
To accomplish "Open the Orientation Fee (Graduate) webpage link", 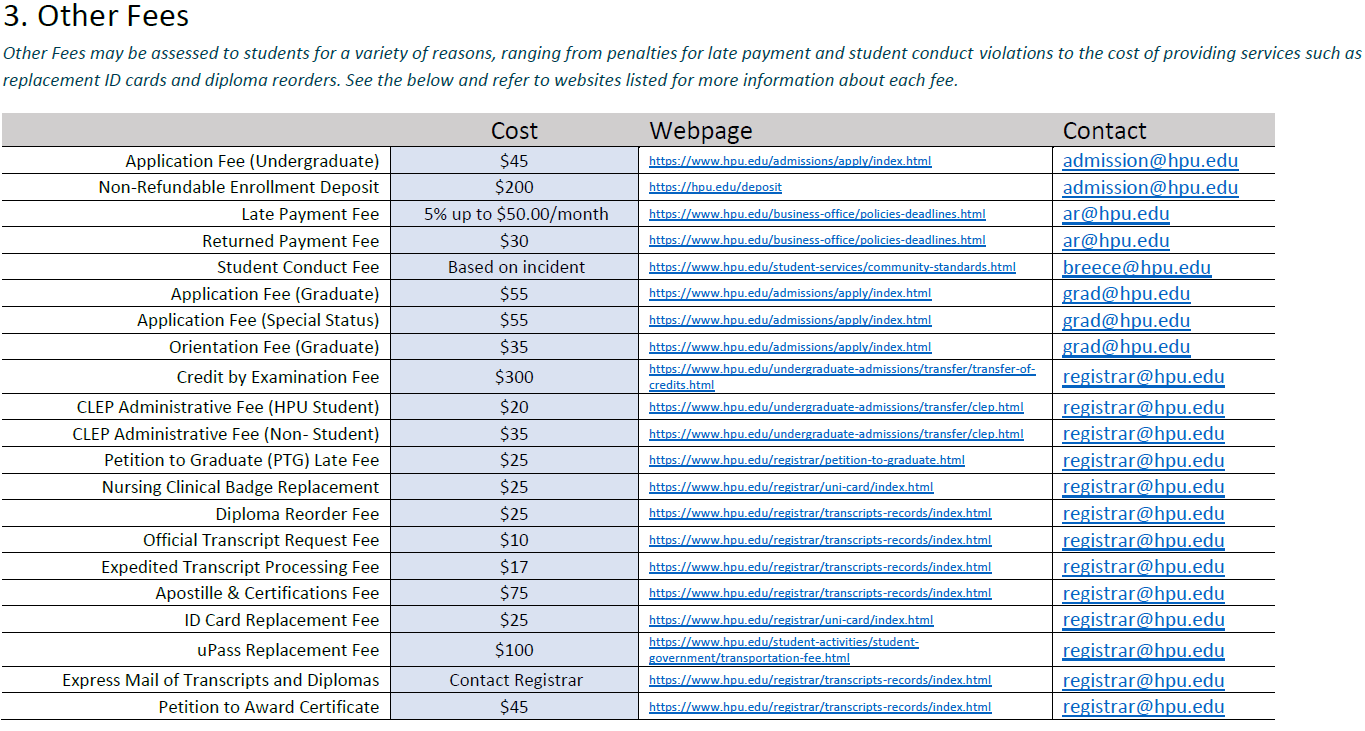I will coord(790,348).
